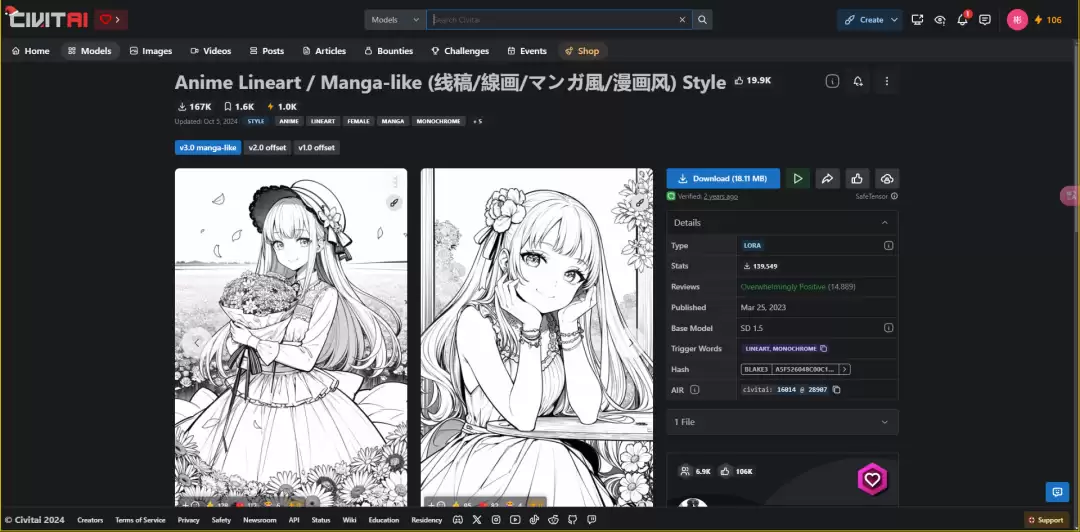
Task: Open the chat messages icon in header
Action: [x=985, y=20]
